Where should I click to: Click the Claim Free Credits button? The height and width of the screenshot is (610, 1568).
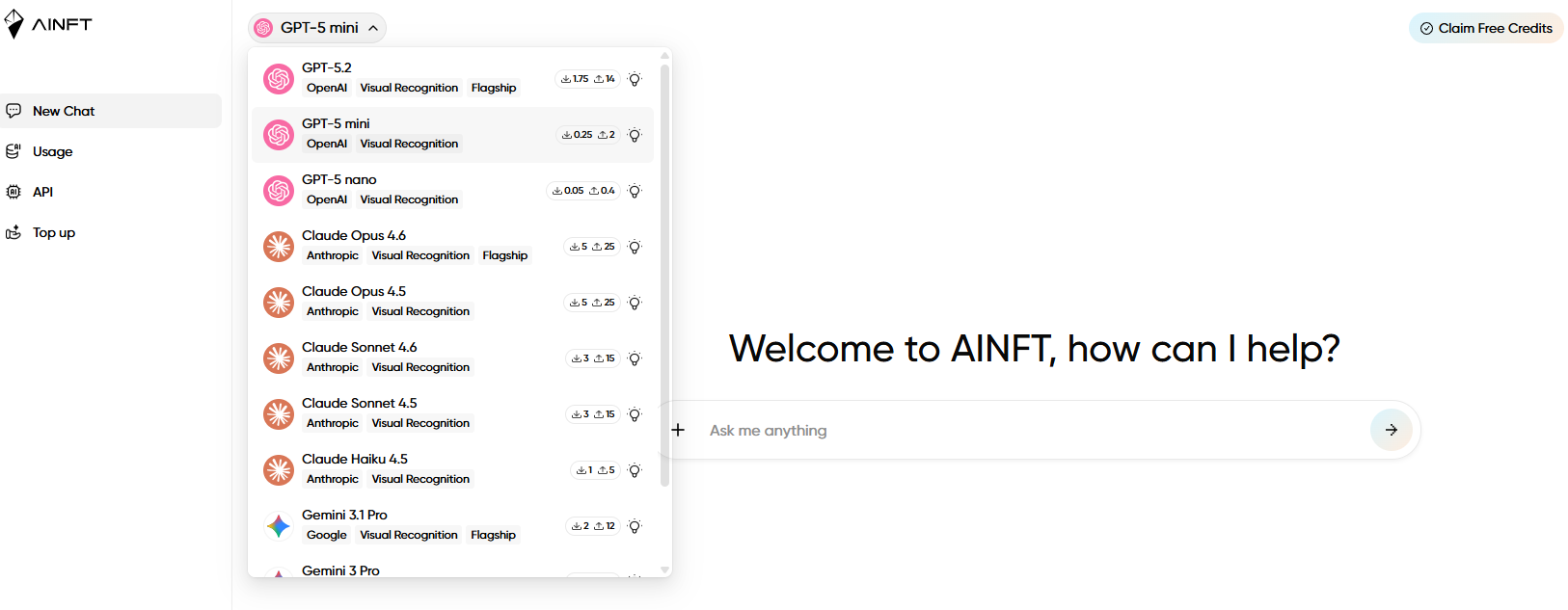click(1486, 28)
